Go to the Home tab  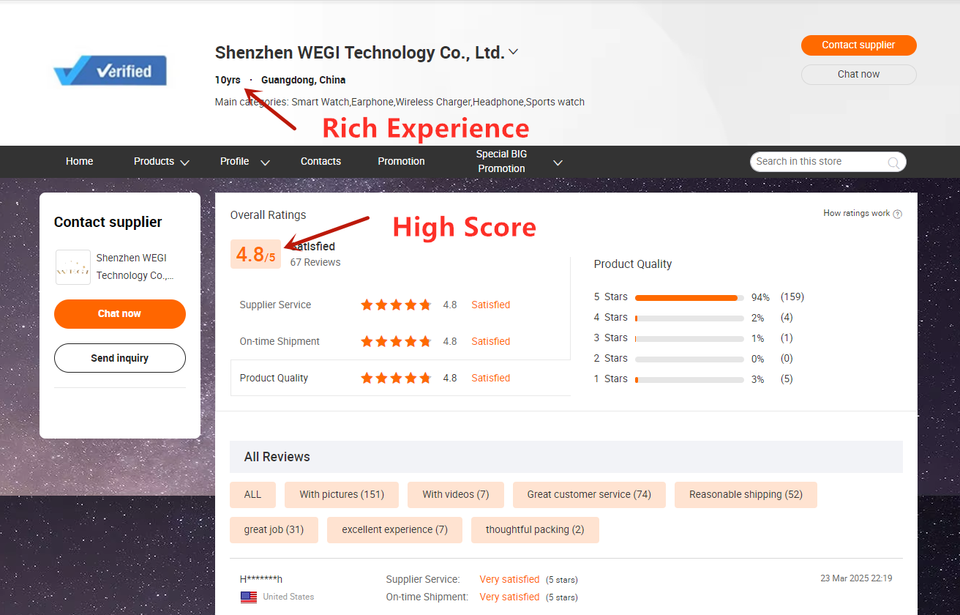pyautogui.click(x=80, y=161)
